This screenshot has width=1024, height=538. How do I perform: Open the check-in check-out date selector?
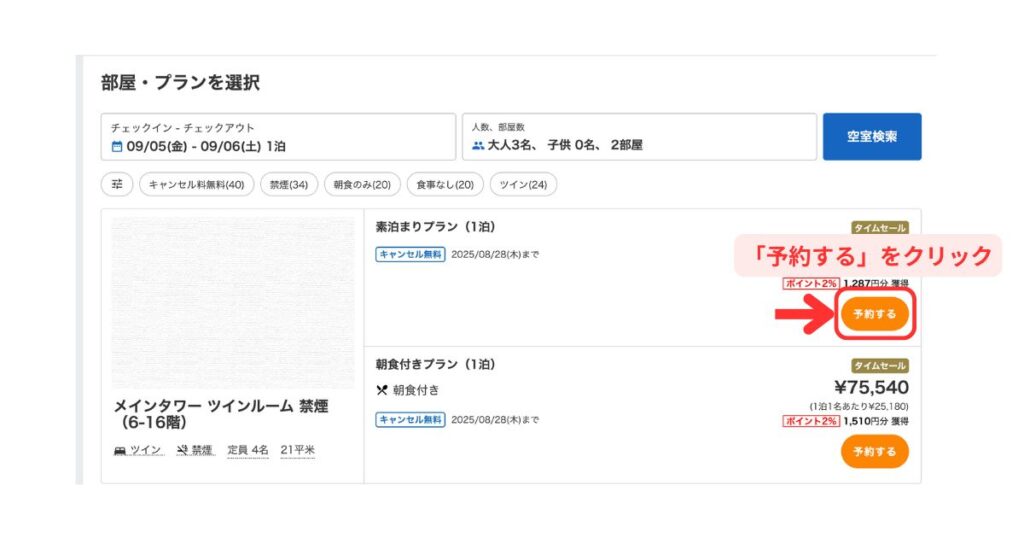[278, 137]
